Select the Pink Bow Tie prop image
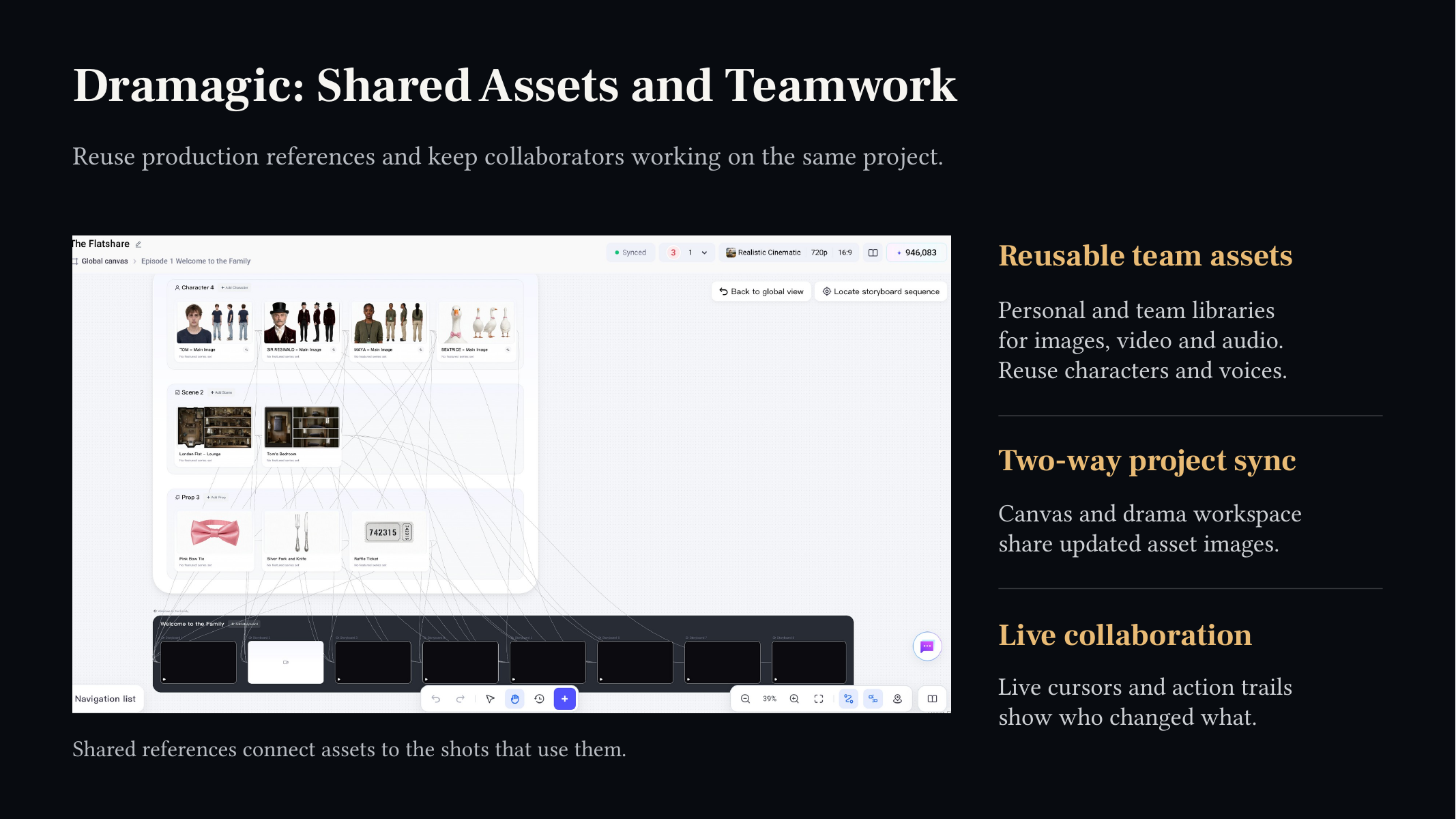 [x=214, y=532]
